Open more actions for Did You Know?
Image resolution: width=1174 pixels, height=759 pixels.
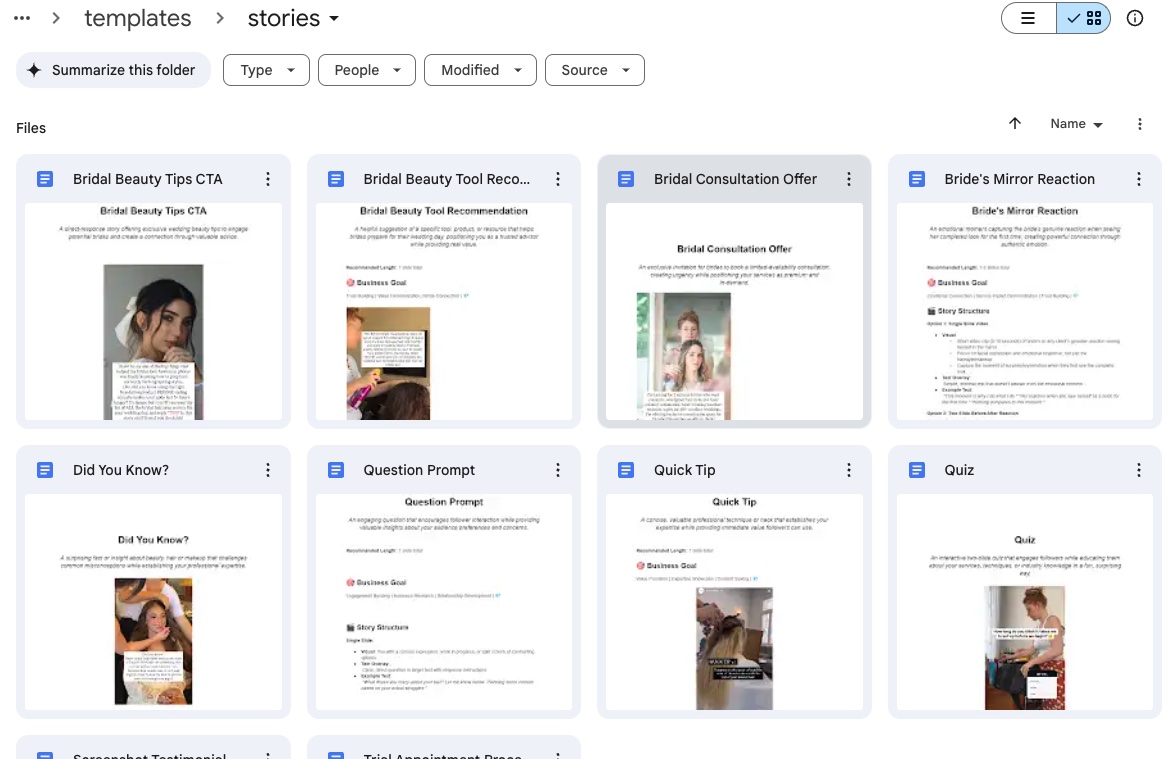(267, 469)
